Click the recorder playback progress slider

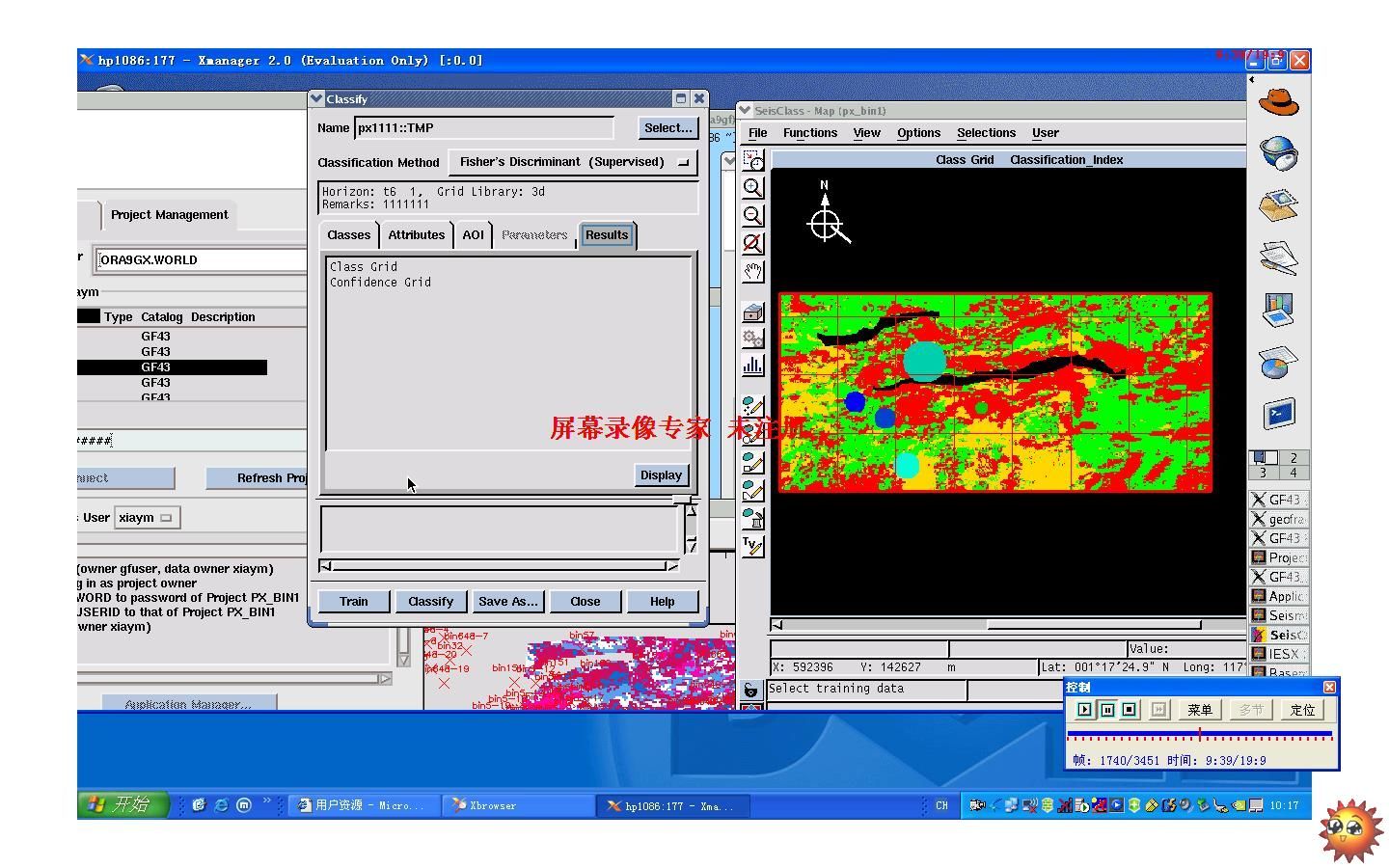1200,735
